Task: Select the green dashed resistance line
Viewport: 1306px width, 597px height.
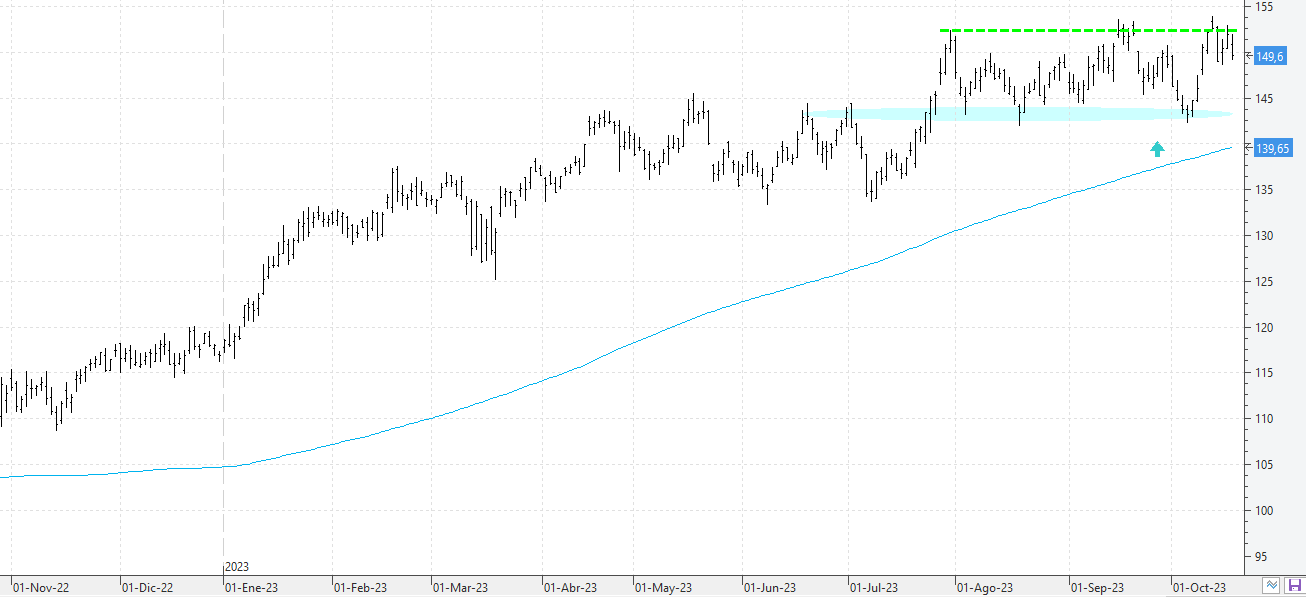Action: click(1080, 30)
